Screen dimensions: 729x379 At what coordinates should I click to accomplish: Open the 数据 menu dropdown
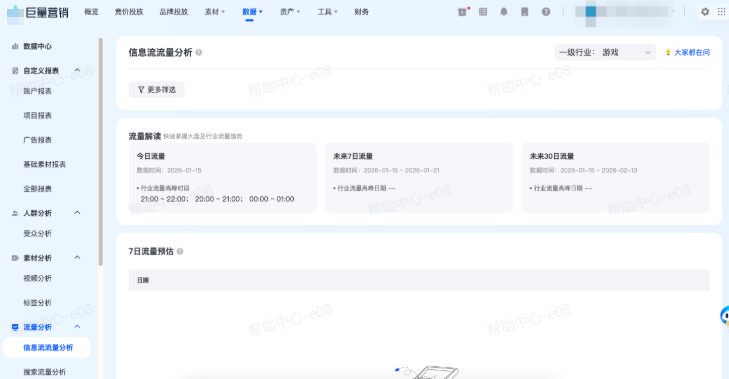[252, 12]
